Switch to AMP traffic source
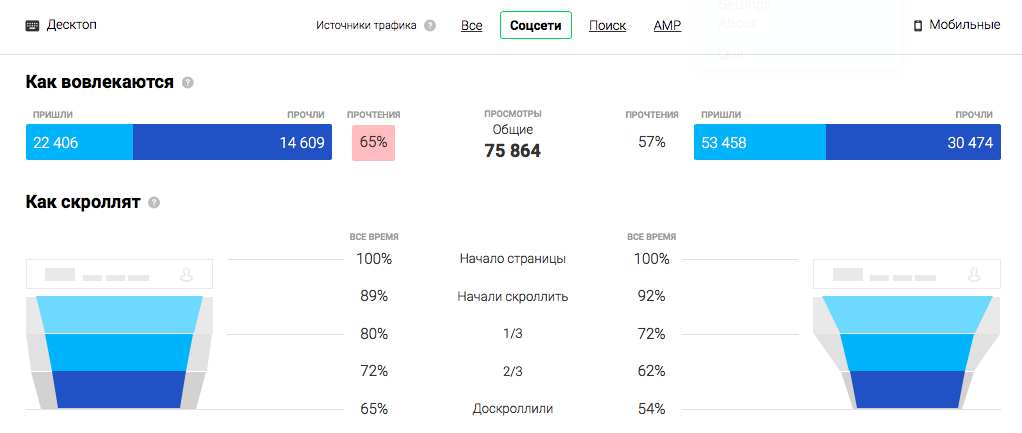1022x433 pixels. pos(667,25)
